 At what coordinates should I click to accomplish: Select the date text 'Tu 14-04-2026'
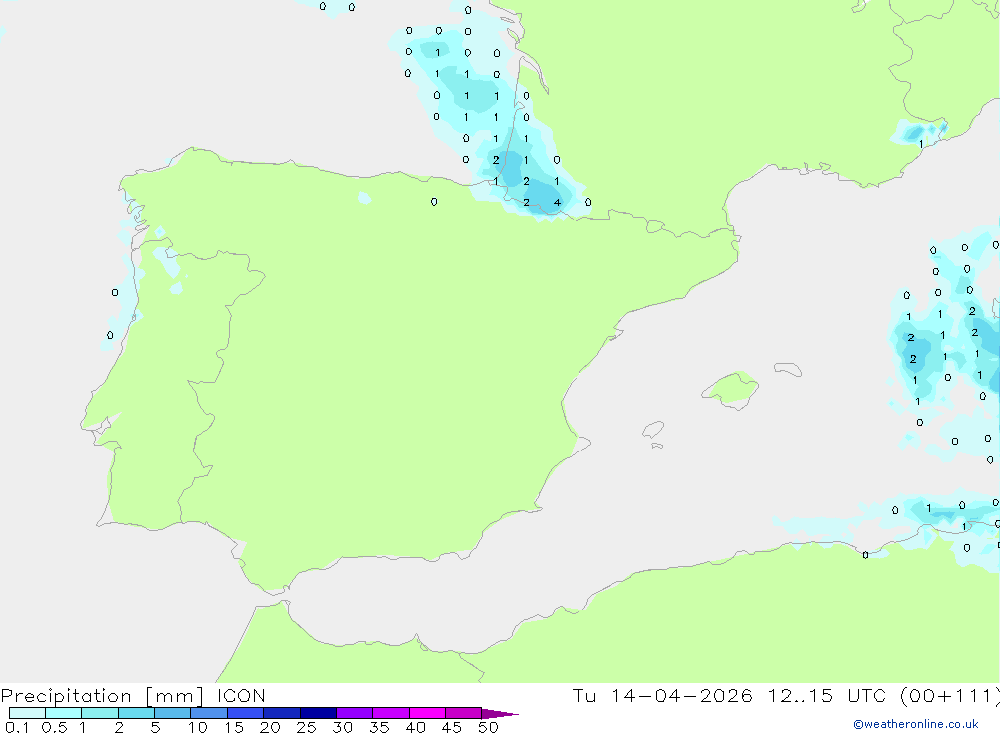click(x=662, y=696)
